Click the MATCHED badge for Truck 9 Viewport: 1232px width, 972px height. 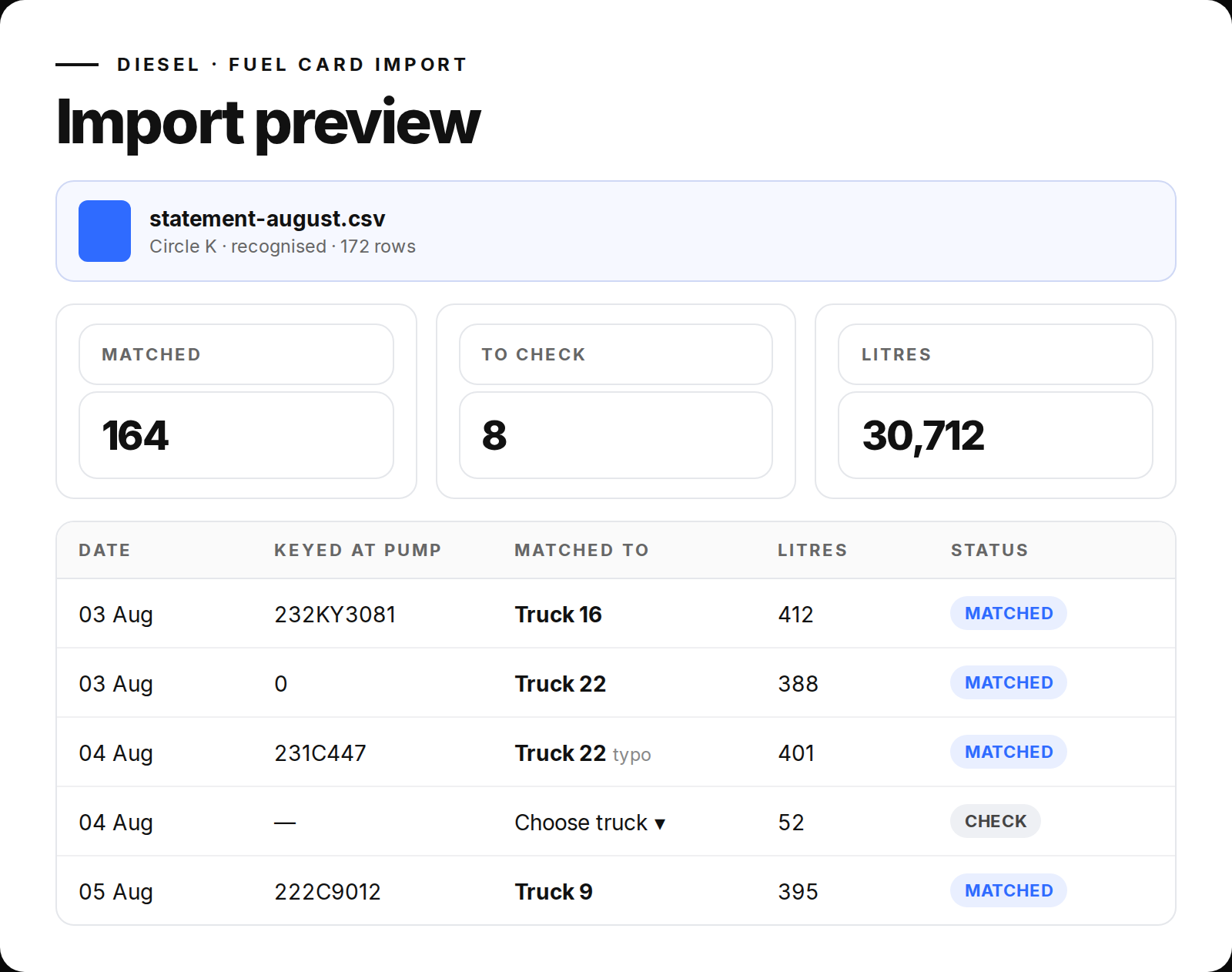[1009, 890]
